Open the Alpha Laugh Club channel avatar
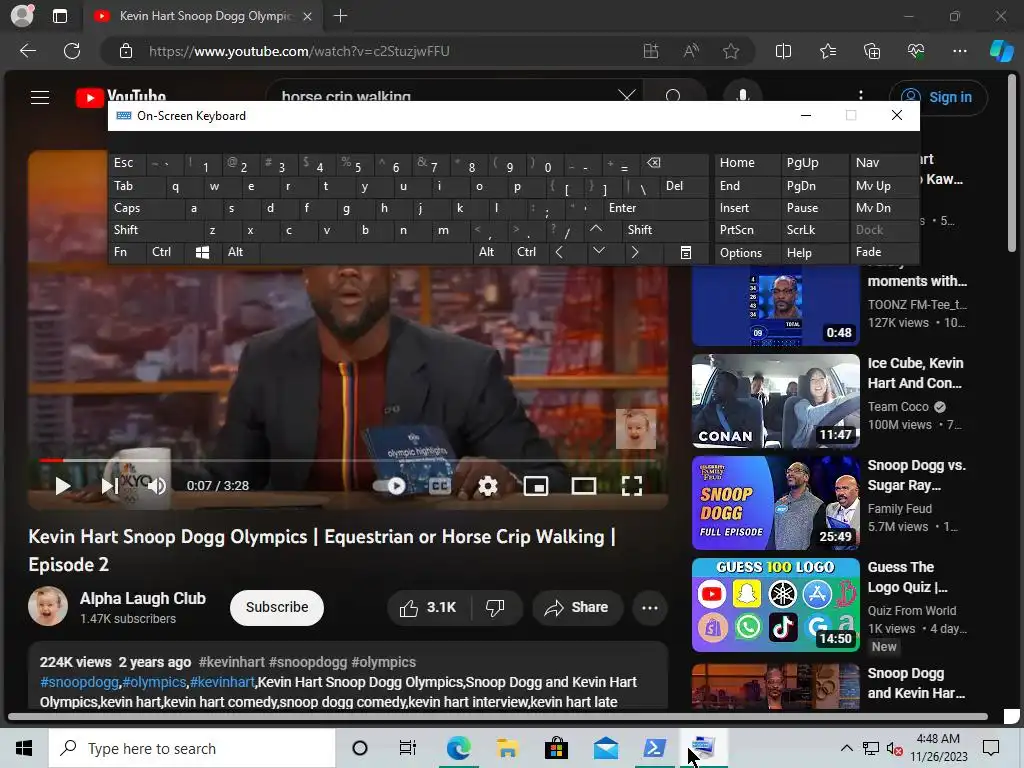 click(48, 606)
